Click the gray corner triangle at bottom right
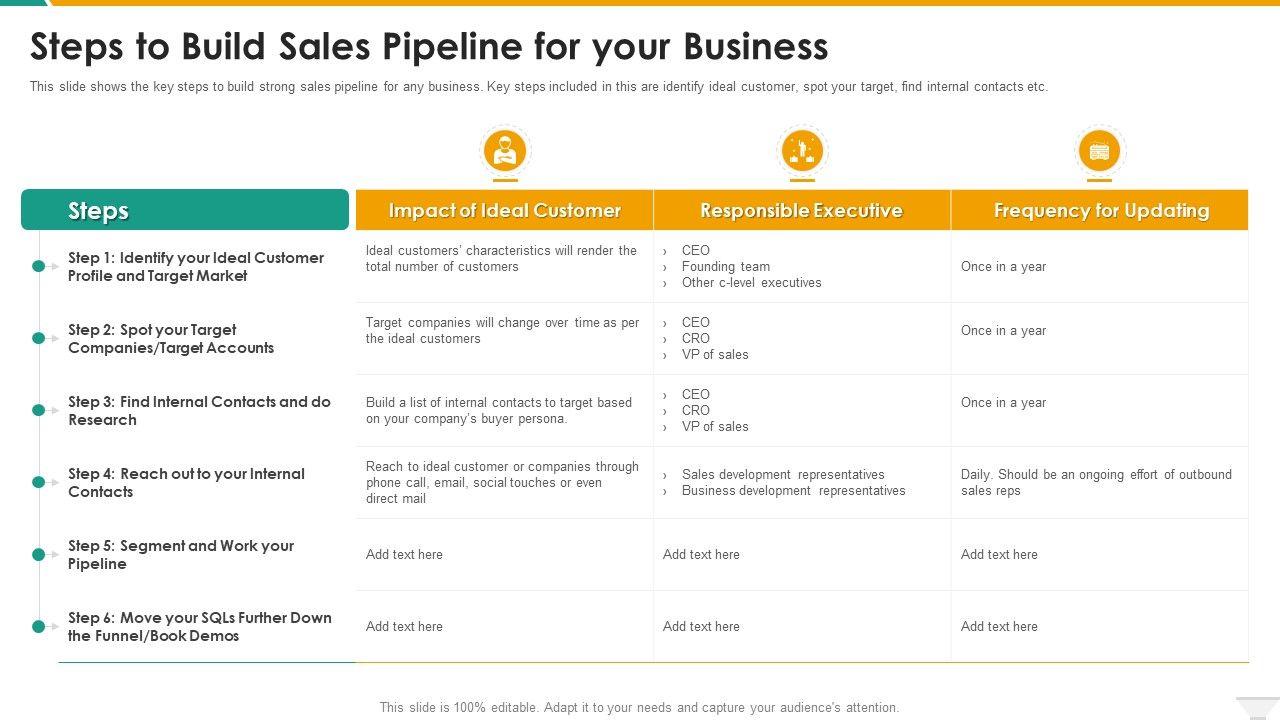 pyautogui.click(x=1257, y=707)
